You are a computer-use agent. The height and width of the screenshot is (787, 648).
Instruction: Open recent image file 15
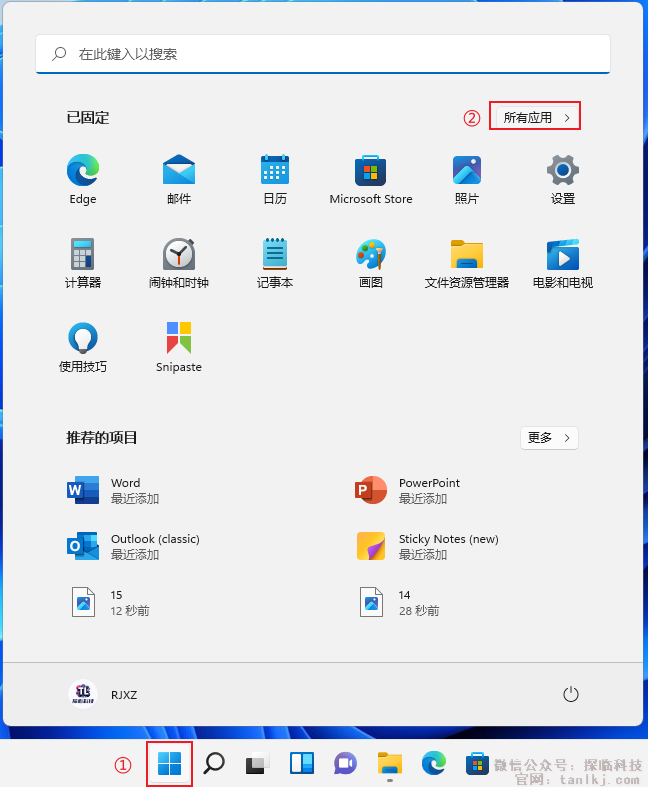tap(110, 602)
